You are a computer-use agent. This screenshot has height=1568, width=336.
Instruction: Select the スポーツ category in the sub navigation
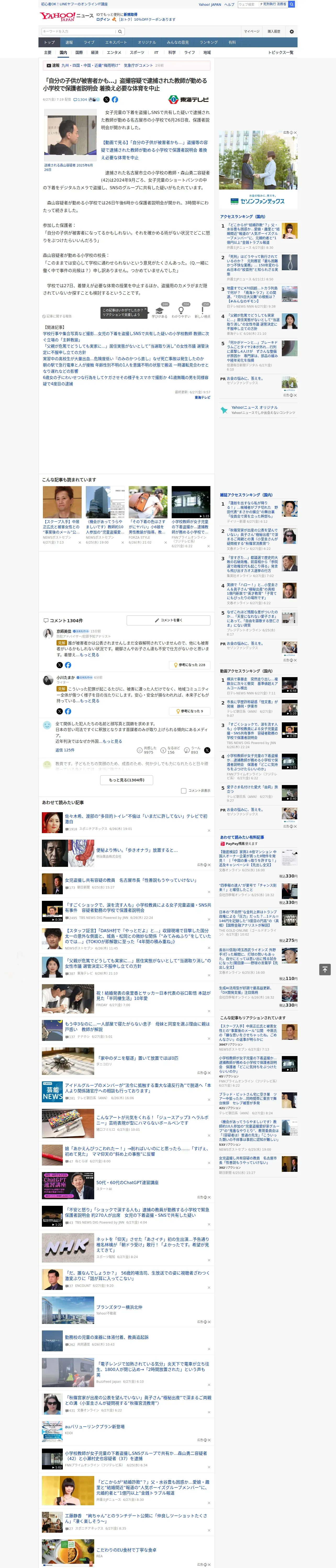[x=137, y=52]
